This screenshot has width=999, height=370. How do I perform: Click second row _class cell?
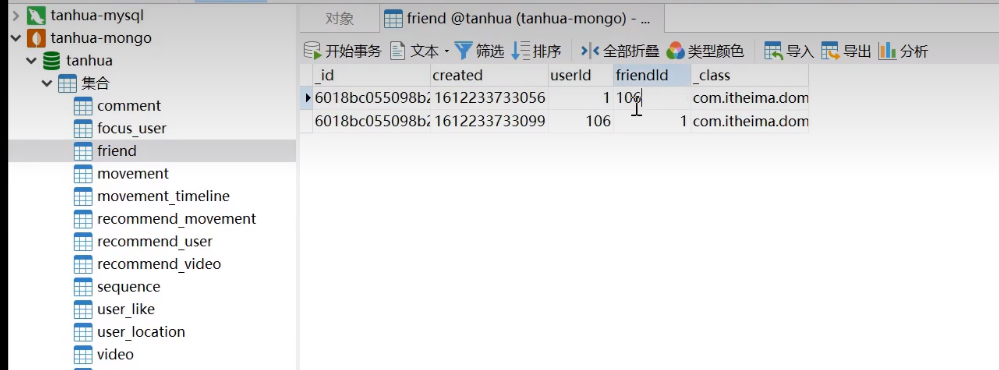point(749,121)
